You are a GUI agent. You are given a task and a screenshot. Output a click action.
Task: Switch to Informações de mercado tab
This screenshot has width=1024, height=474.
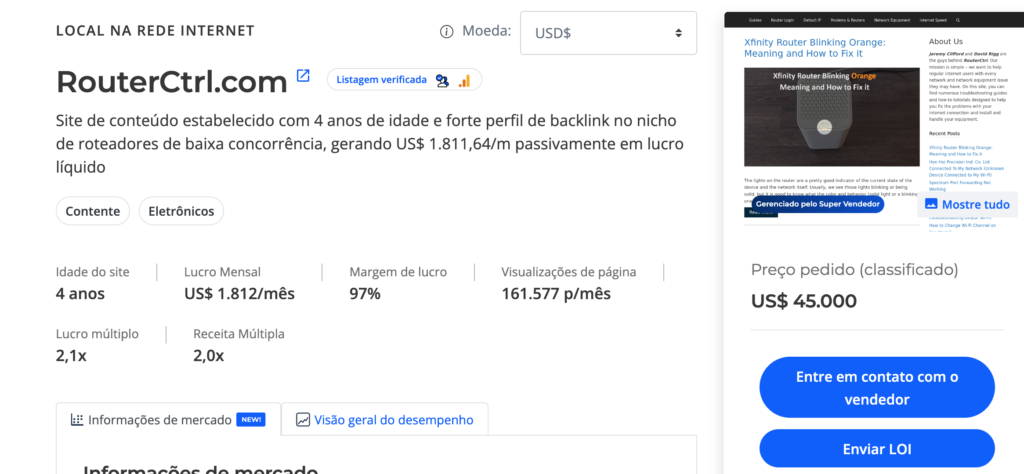pos(168,419)
